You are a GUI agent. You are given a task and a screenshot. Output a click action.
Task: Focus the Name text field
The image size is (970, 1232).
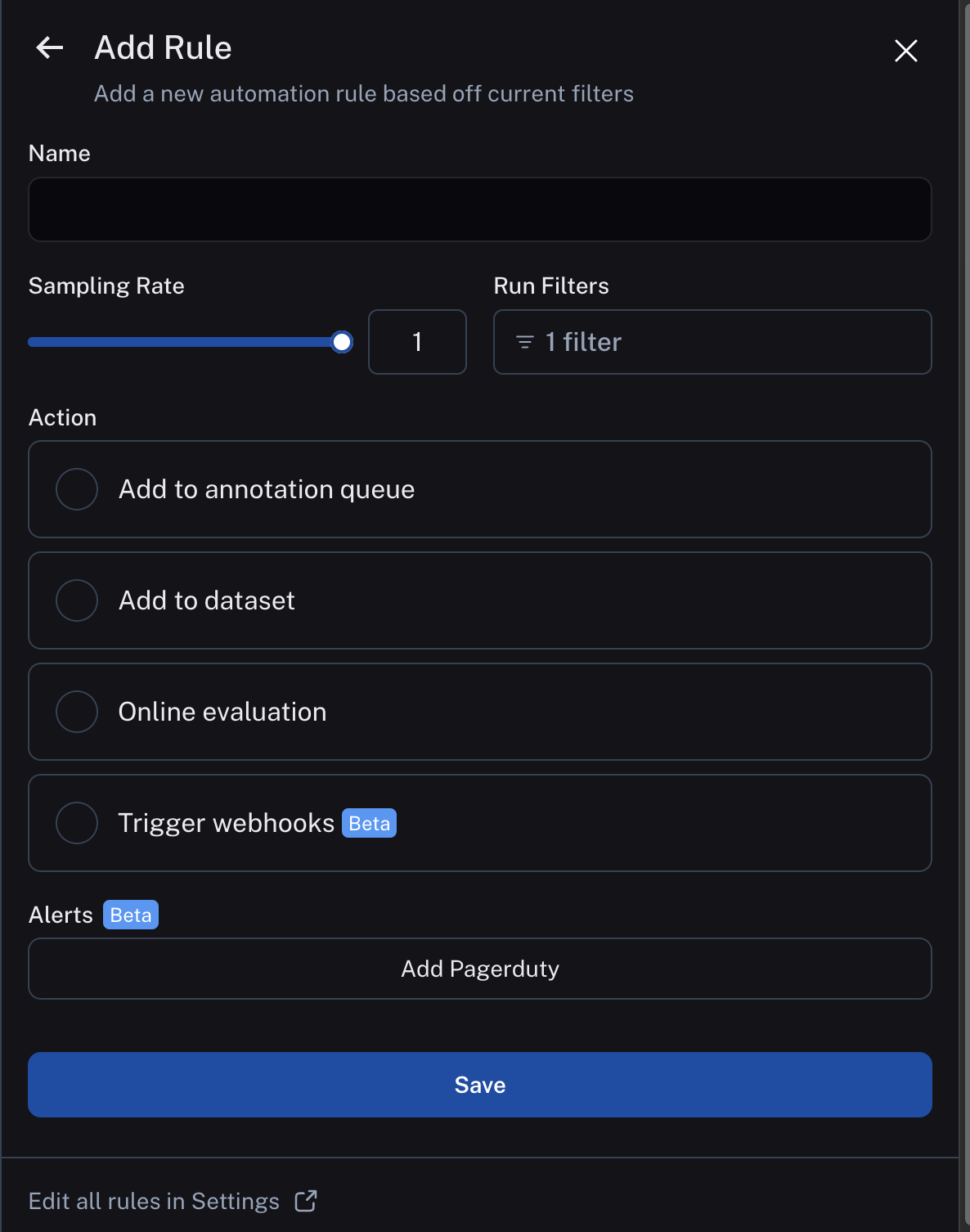tap(480, 209)
